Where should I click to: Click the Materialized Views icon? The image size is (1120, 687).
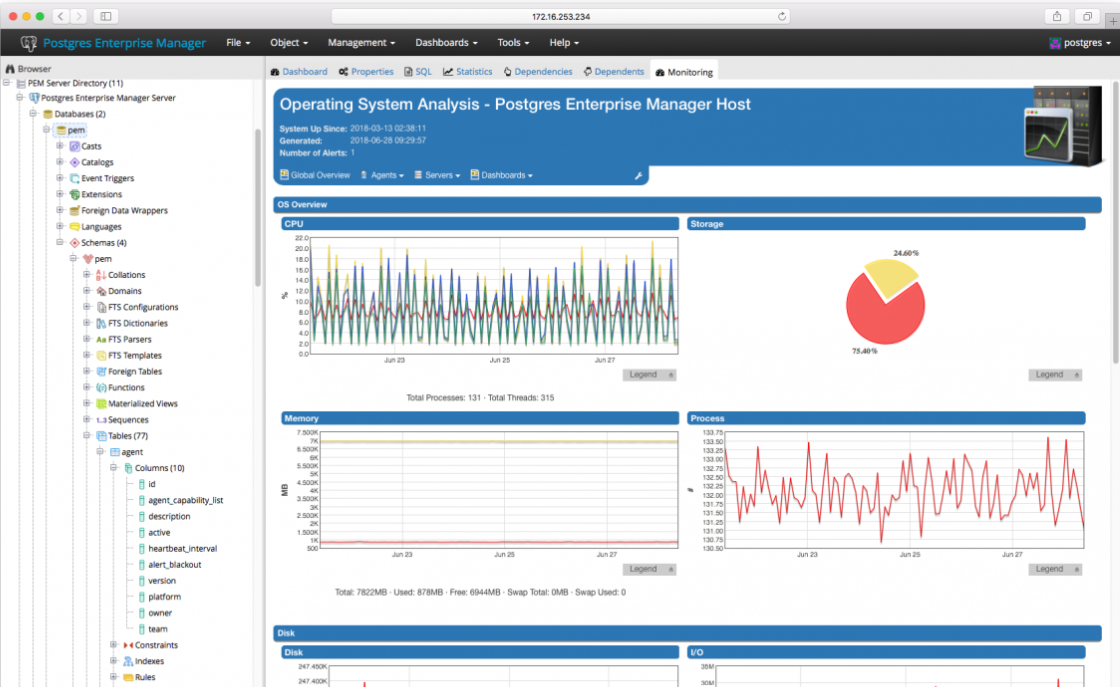coord(101,403)
